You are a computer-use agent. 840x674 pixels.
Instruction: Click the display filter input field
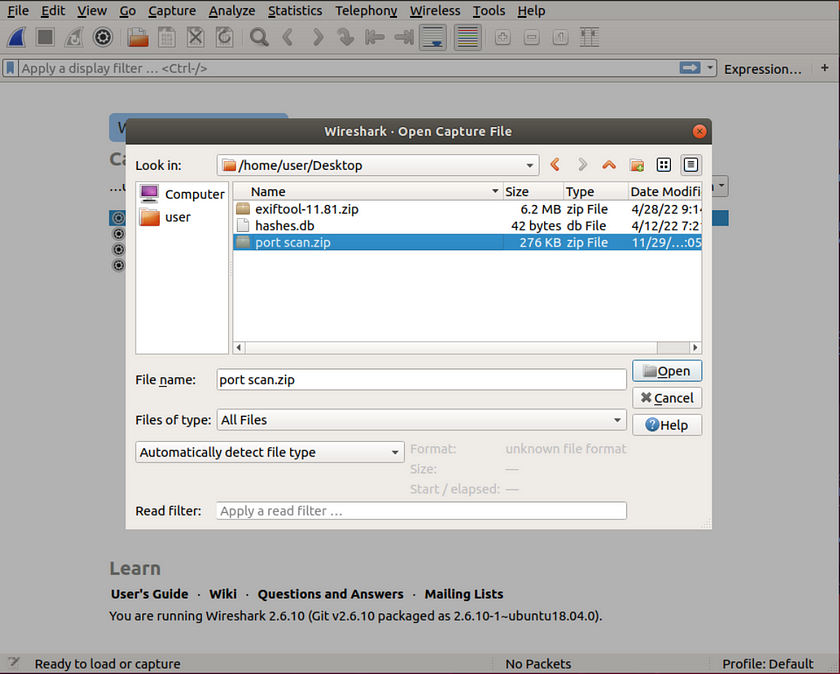348,69
